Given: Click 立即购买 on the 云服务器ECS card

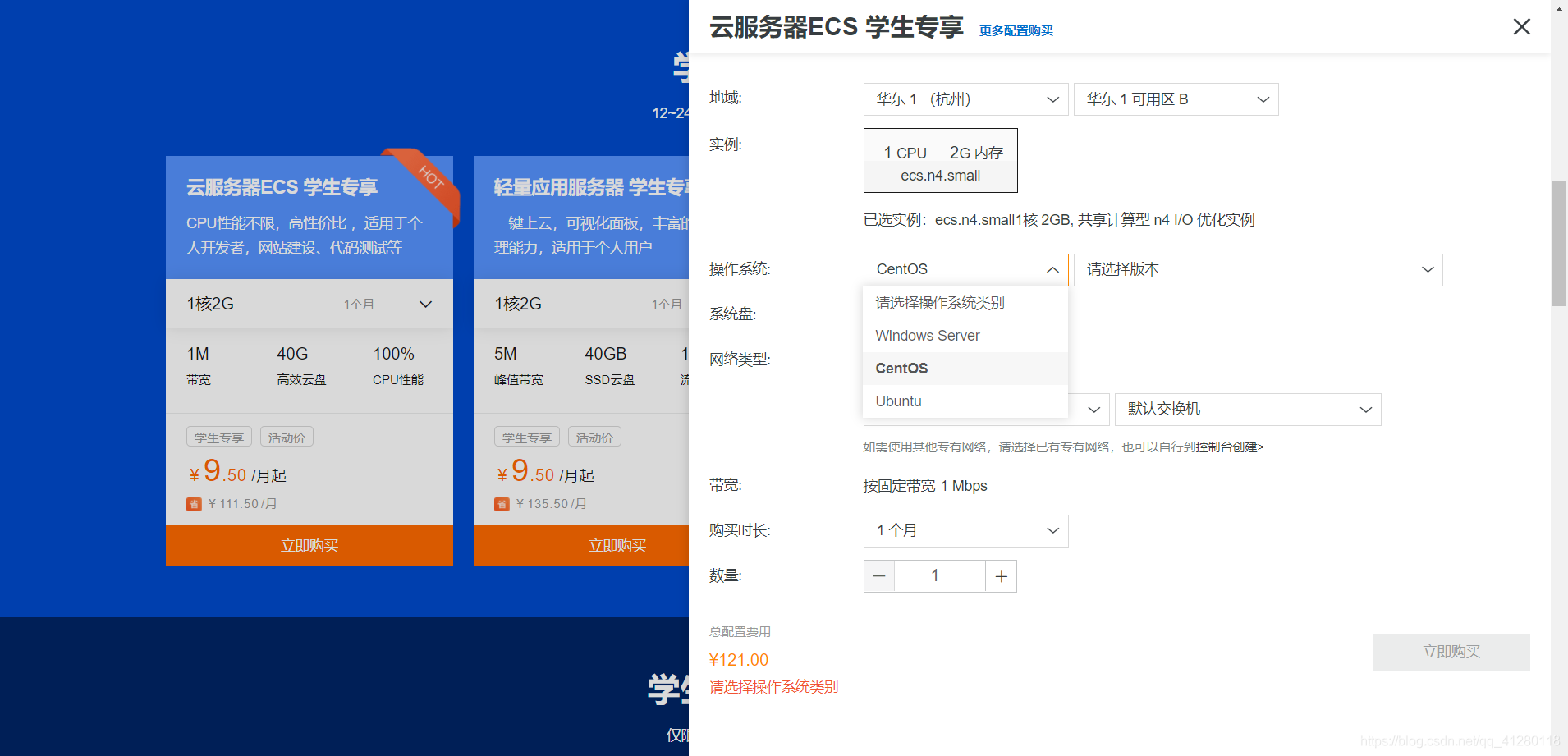Looking at the screenshot, I should [309, 545].
